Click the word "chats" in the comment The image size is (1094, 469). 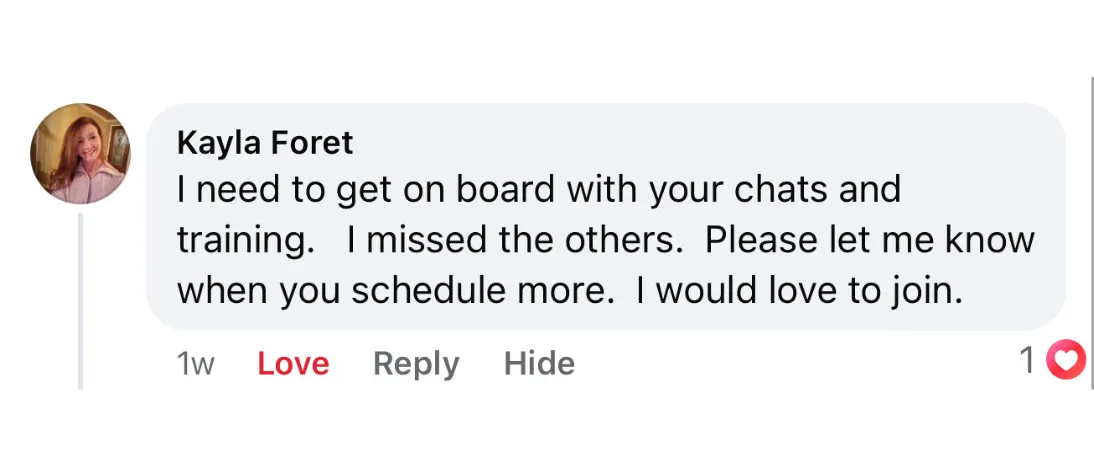(790, 189)
